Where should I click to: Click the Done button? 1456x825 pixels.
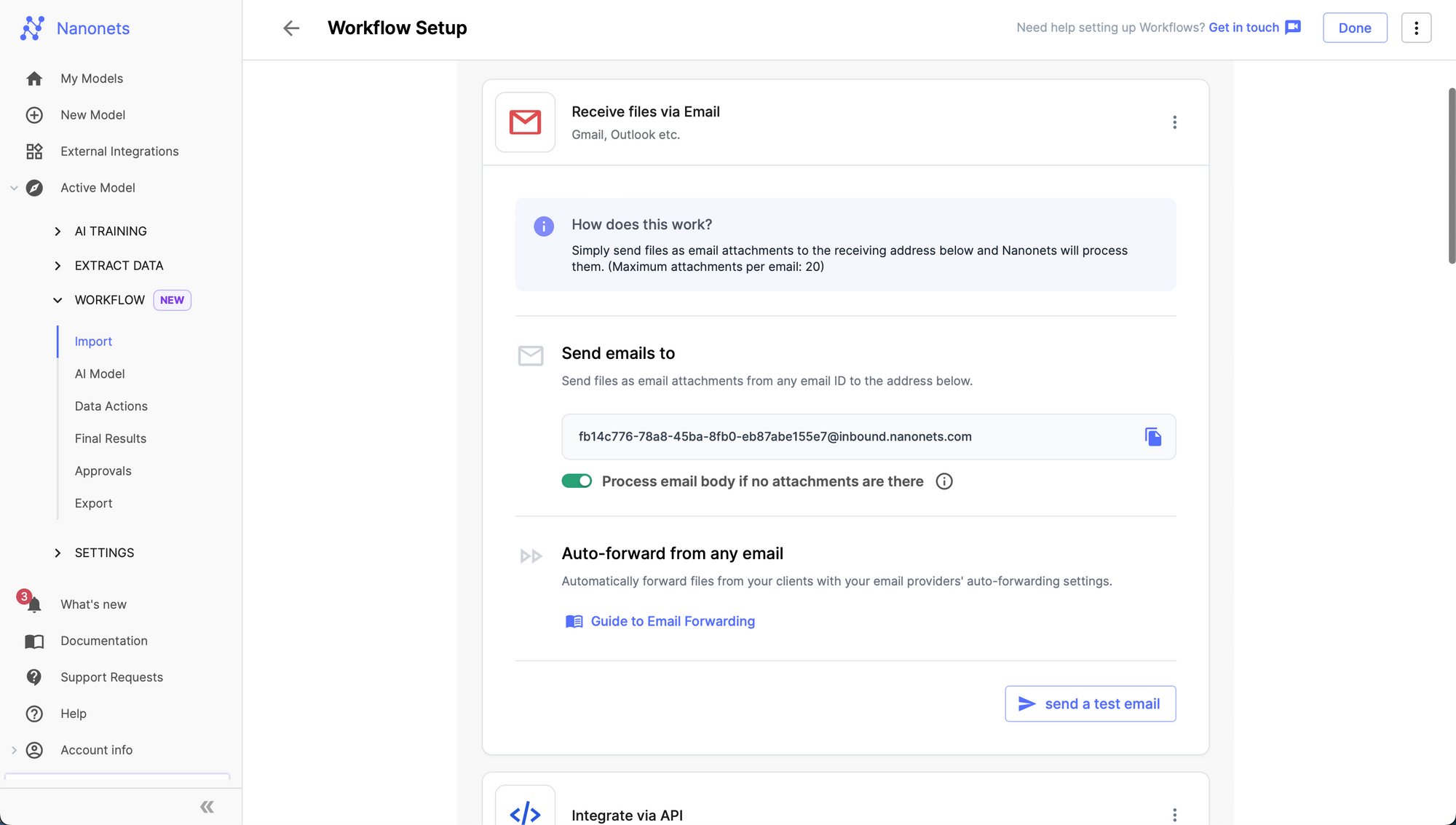click(1355, 27)
